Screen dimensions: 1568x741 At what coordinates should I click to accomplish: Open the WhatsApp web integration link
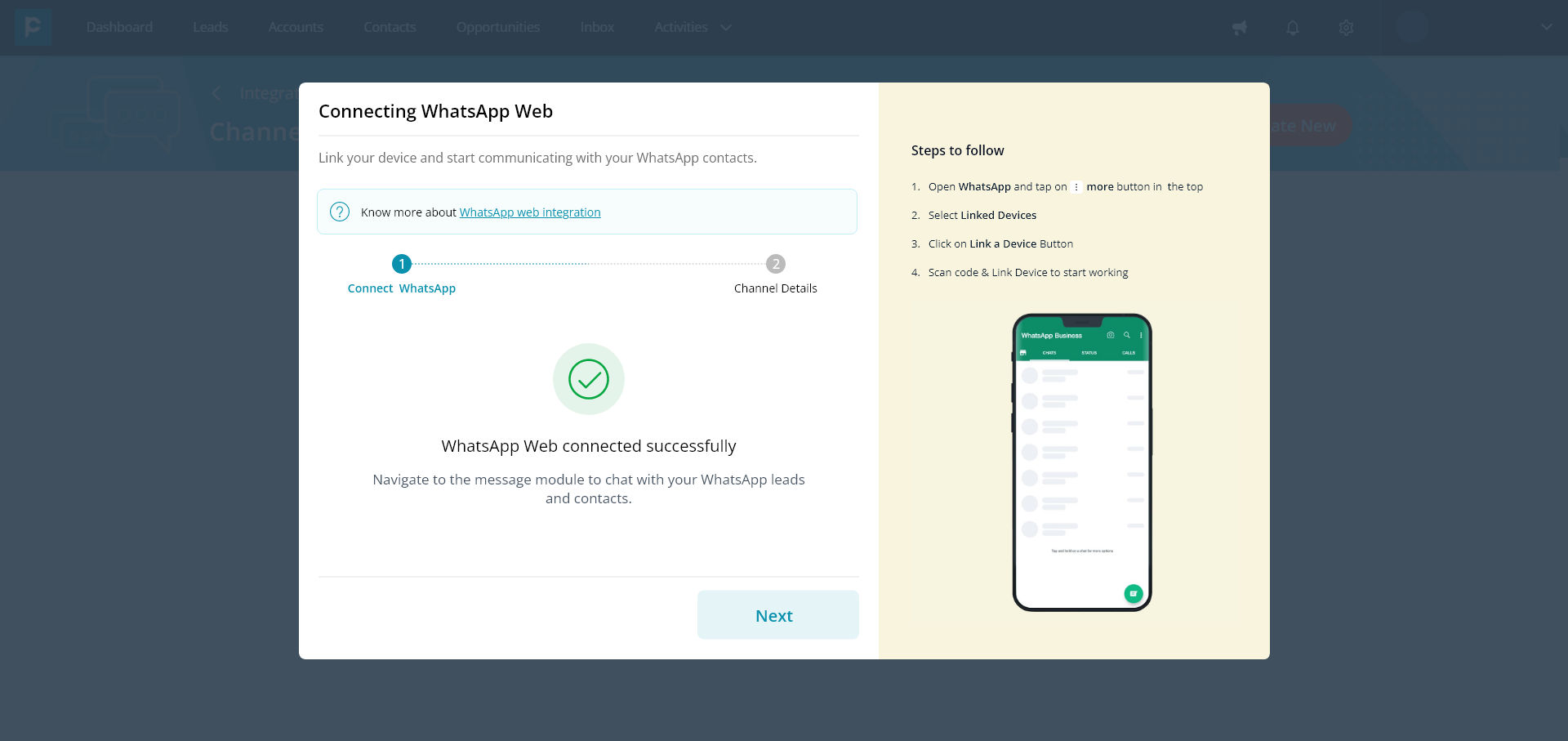(x=530, y=212)
